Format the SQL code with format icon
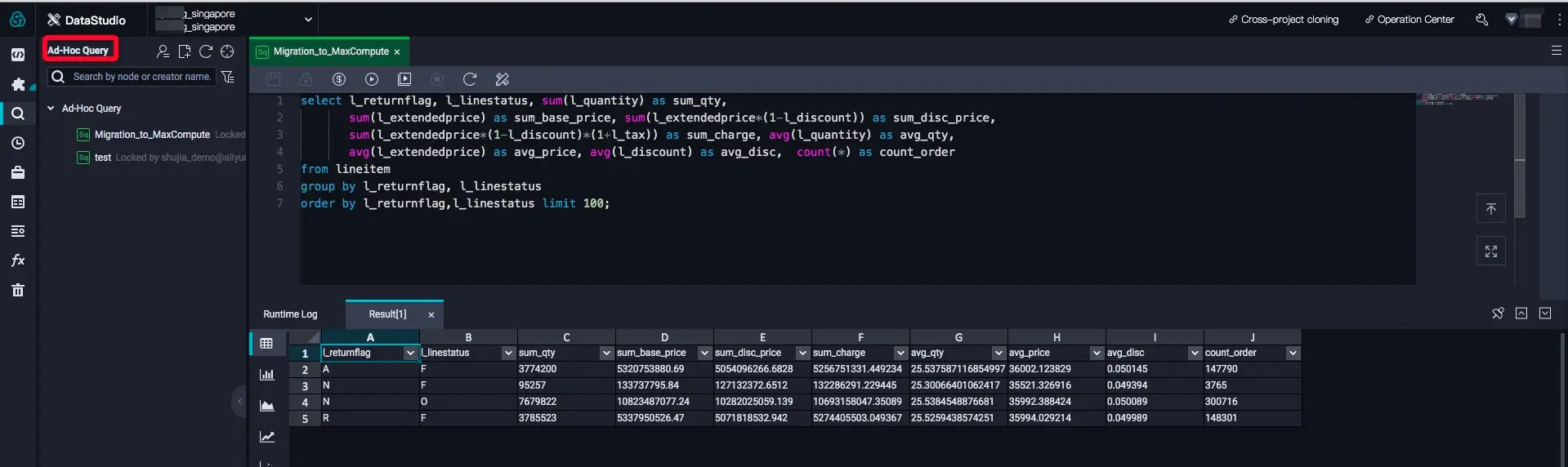The image size is (1568, 467). 503,79
